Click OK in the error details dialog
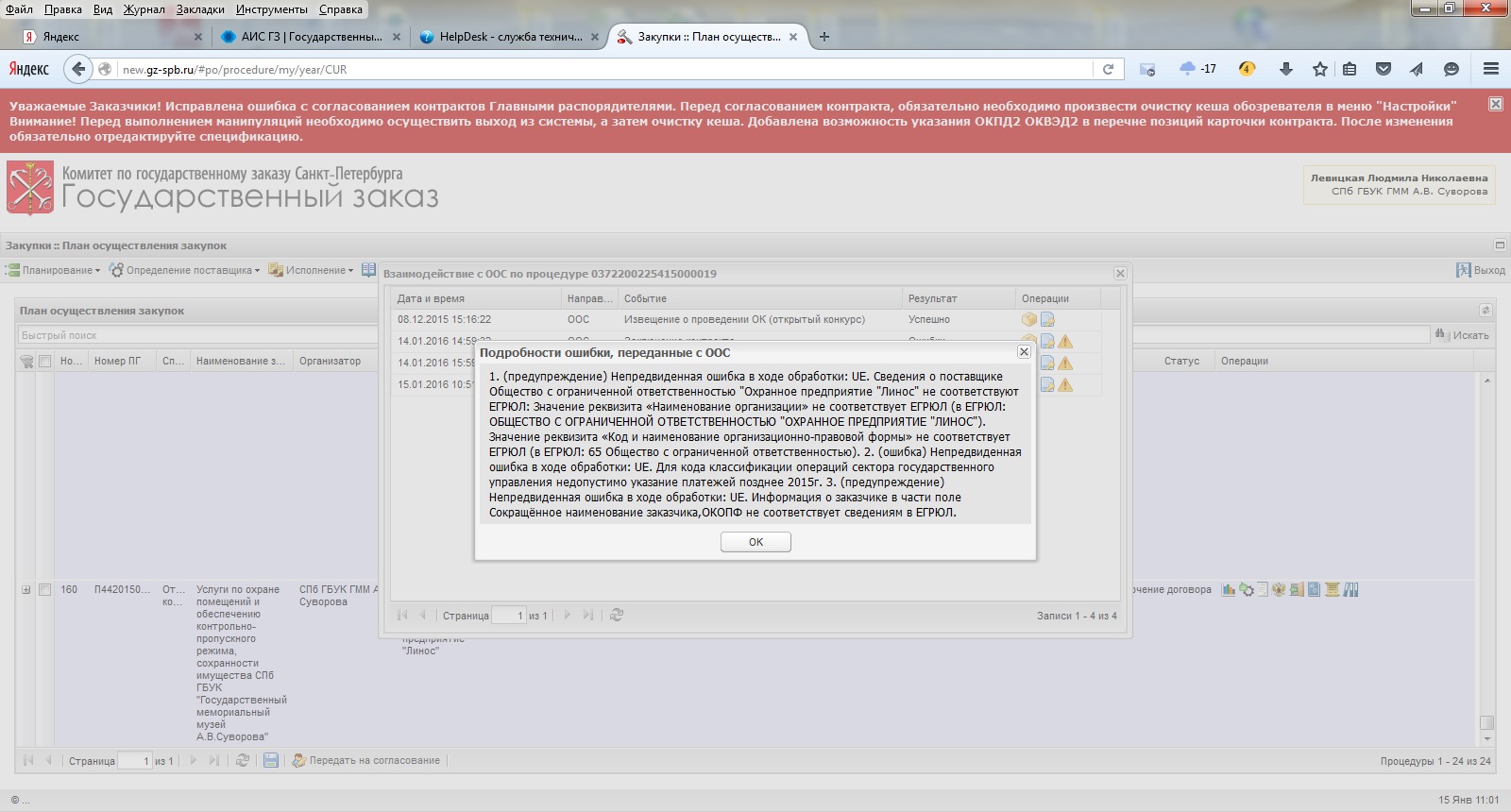Image resolution: width=1511 pixels, height=812 pixels. (x=755, y=542)
